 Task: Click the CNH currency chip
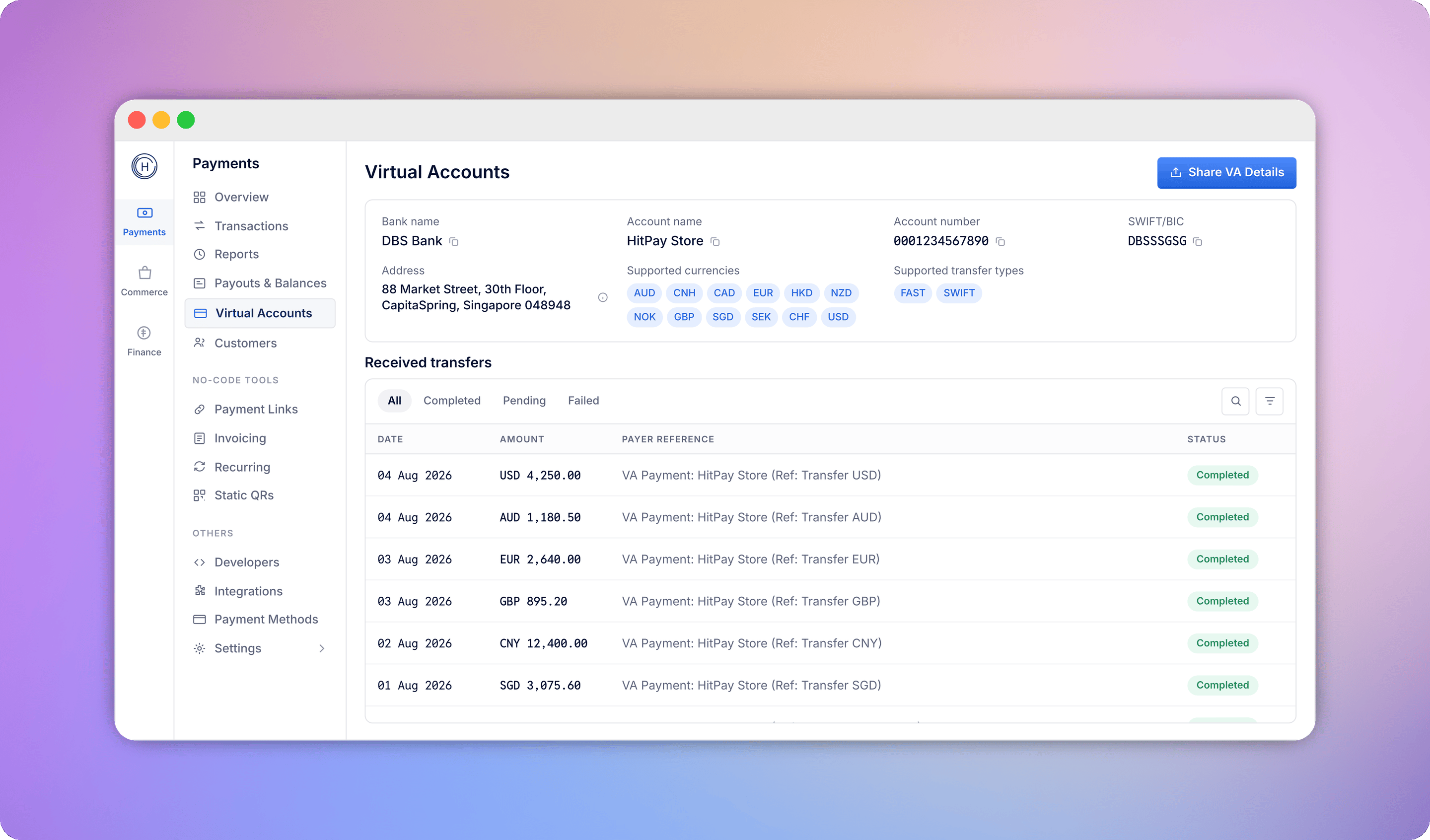pos(684,293)
